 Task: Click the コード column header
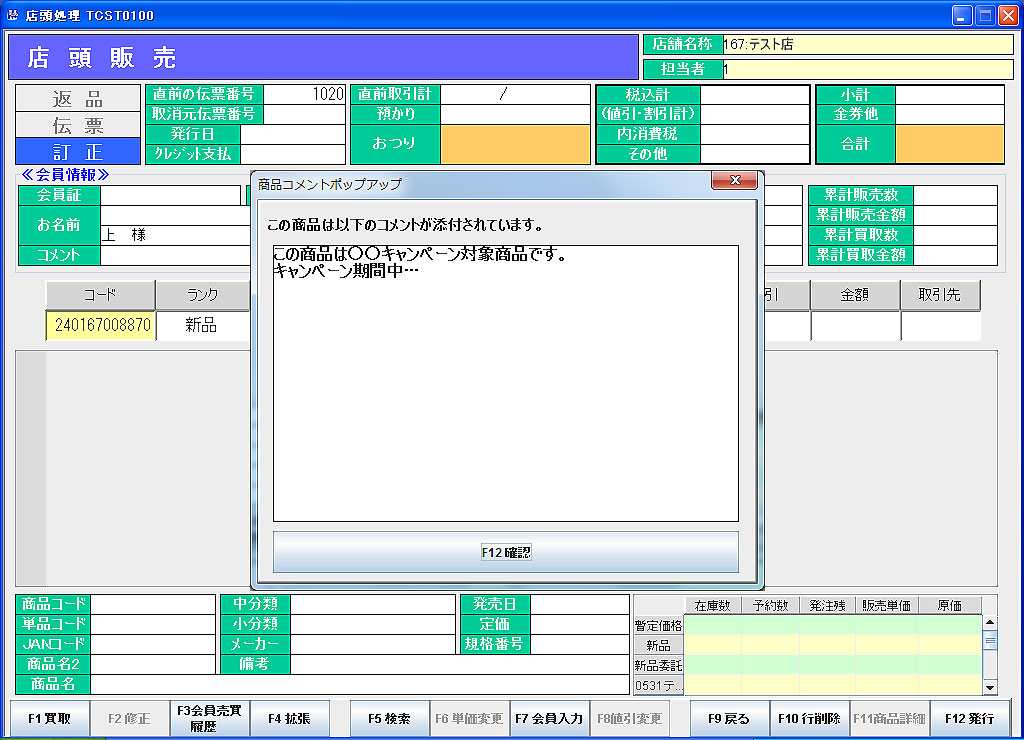tap(101, 295)
